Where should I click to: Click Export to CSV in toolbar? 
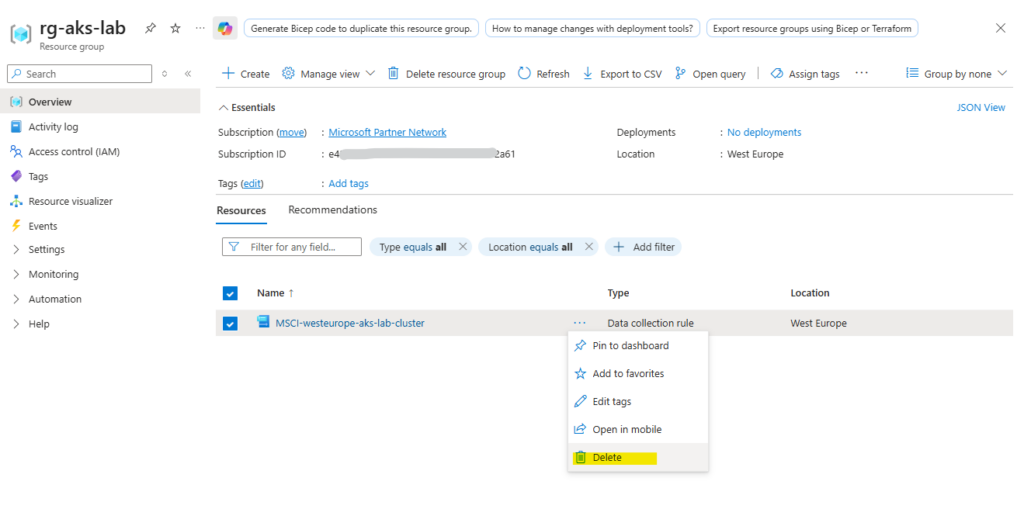pyautogui.click(x=621, y=74)
